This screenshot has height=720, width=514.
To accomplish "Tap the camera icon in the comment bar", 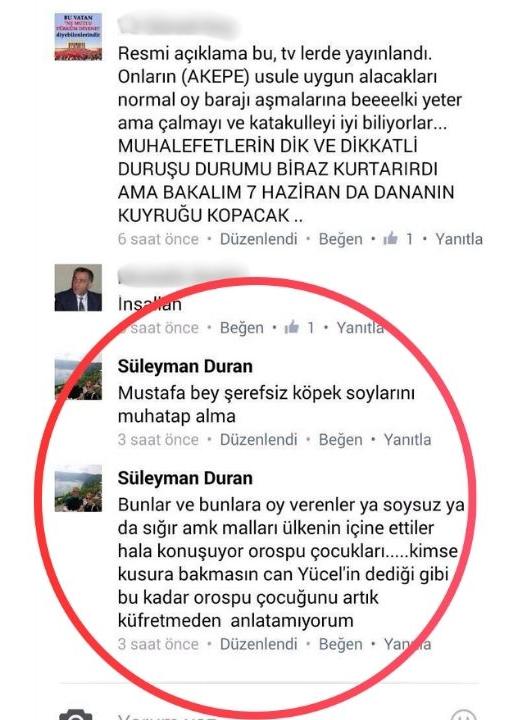I will tap(76, 714).
